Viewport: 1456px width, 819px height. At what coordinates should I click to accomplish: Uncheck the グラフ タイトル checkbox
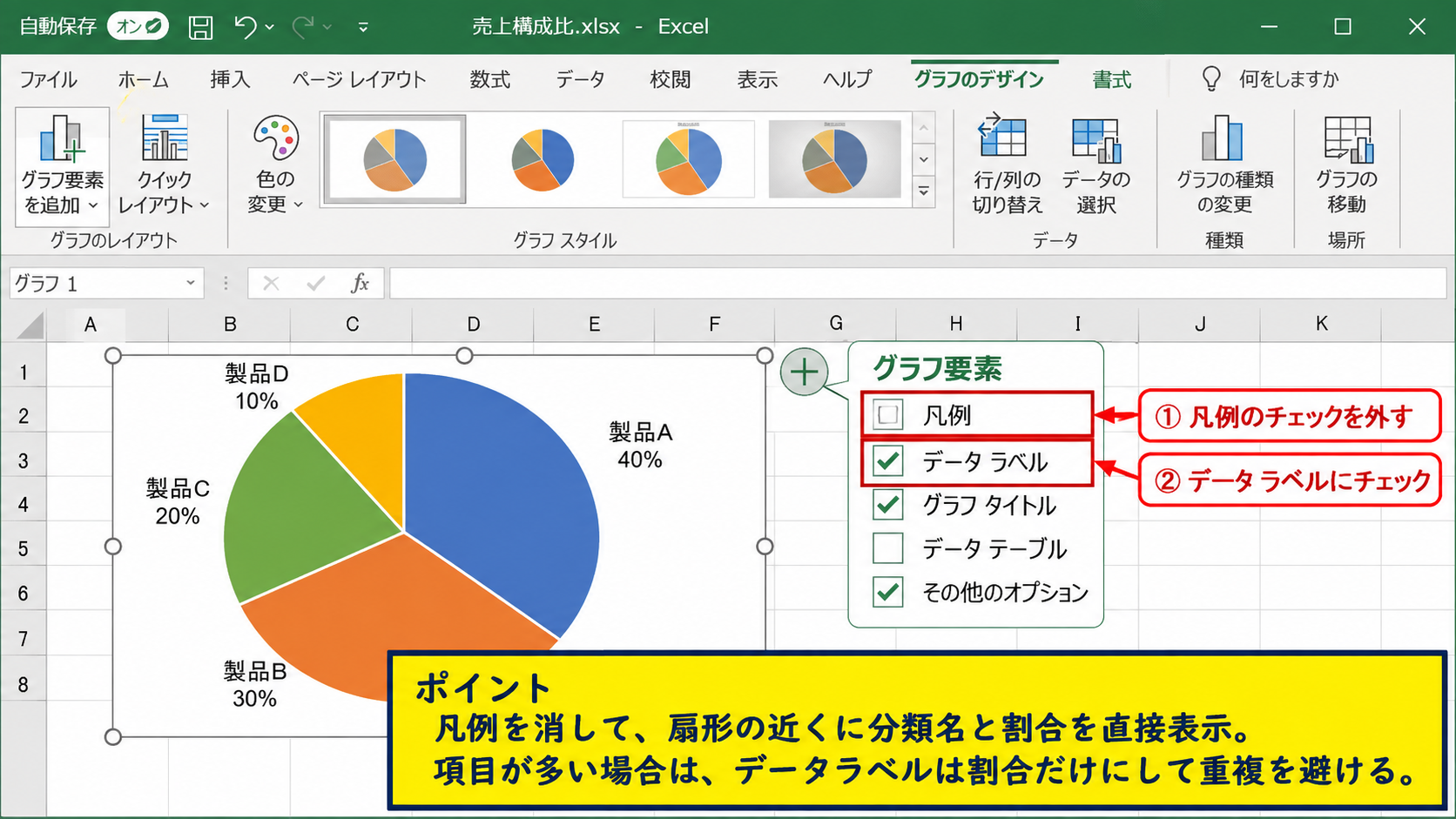(888, 504)
